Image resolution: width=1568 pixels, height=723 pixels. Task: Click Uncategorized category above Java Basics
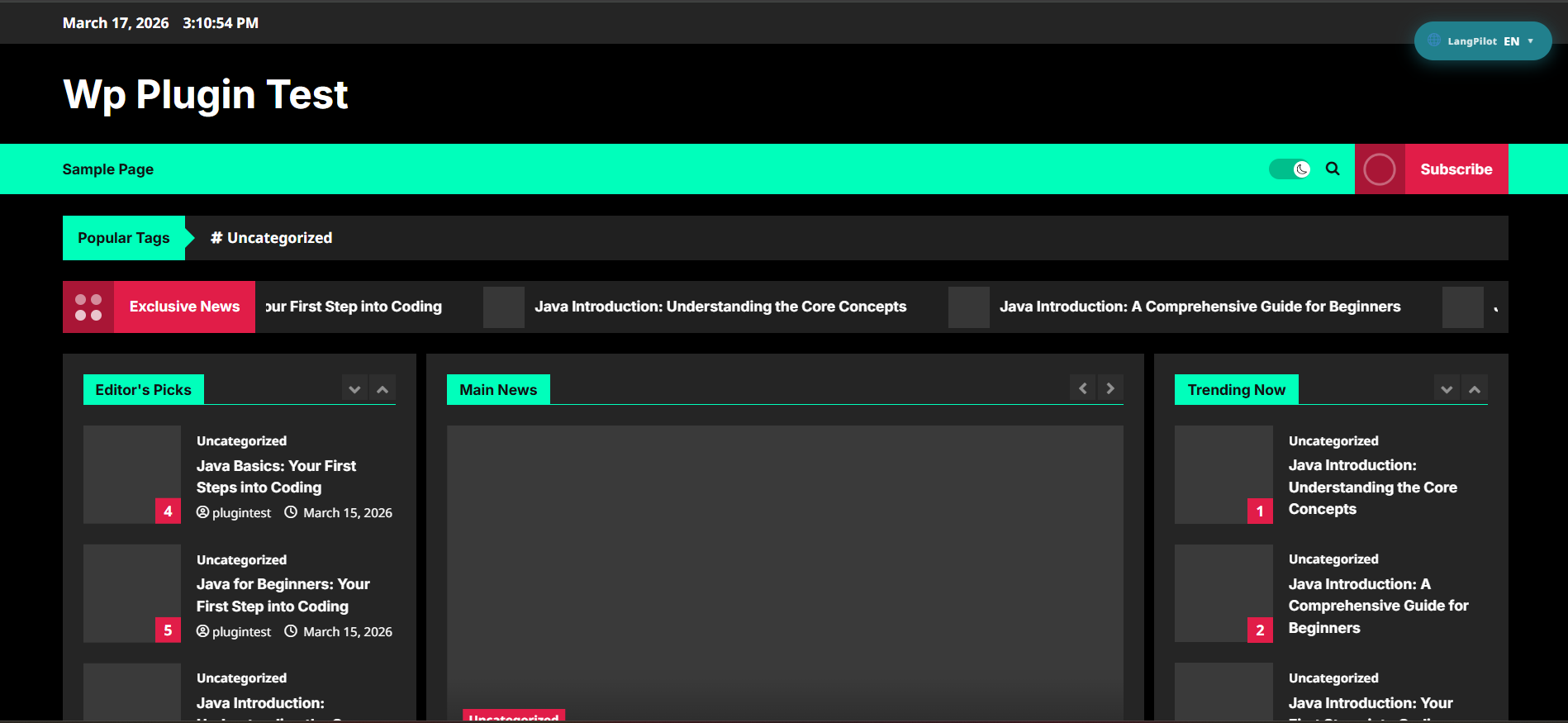point(241,441)
